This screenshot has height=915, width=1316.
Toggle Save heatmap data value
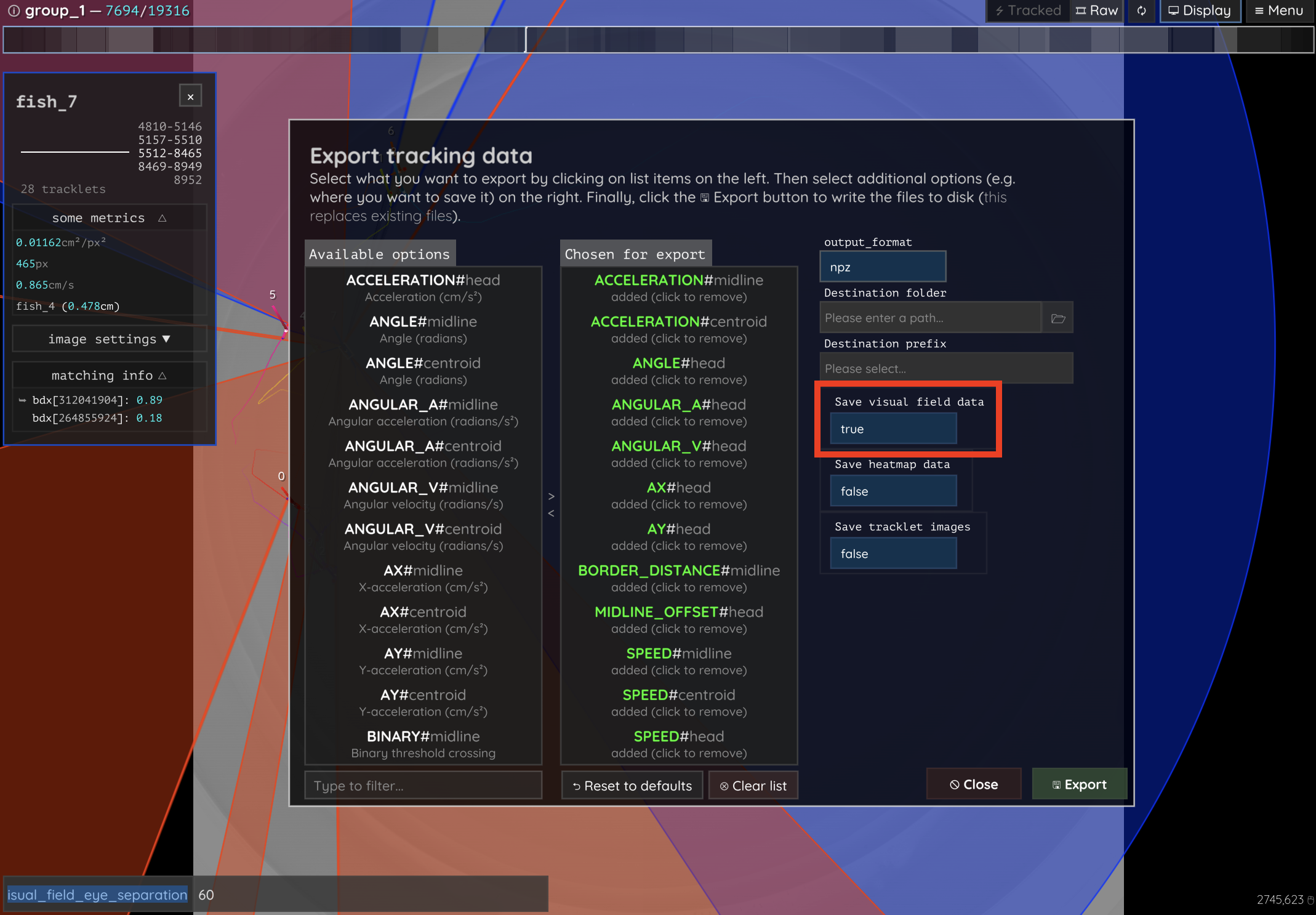(893, 491)
